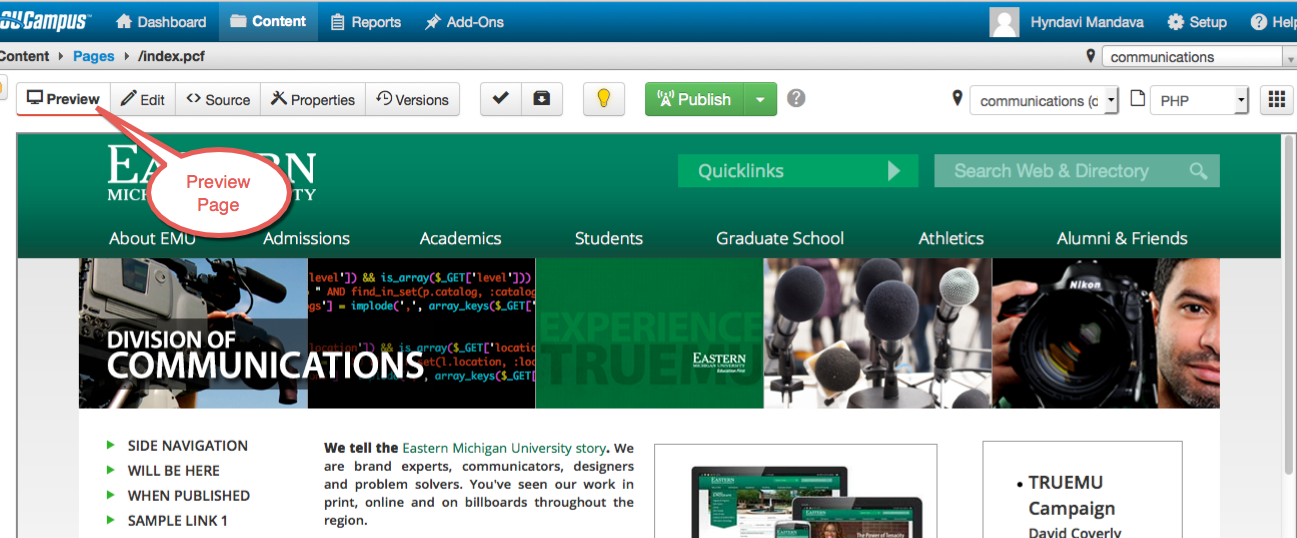The height and width of the screenshot is (538, 1297).
Task: Open the Properties tab
Action: click(x=313, y=99)
